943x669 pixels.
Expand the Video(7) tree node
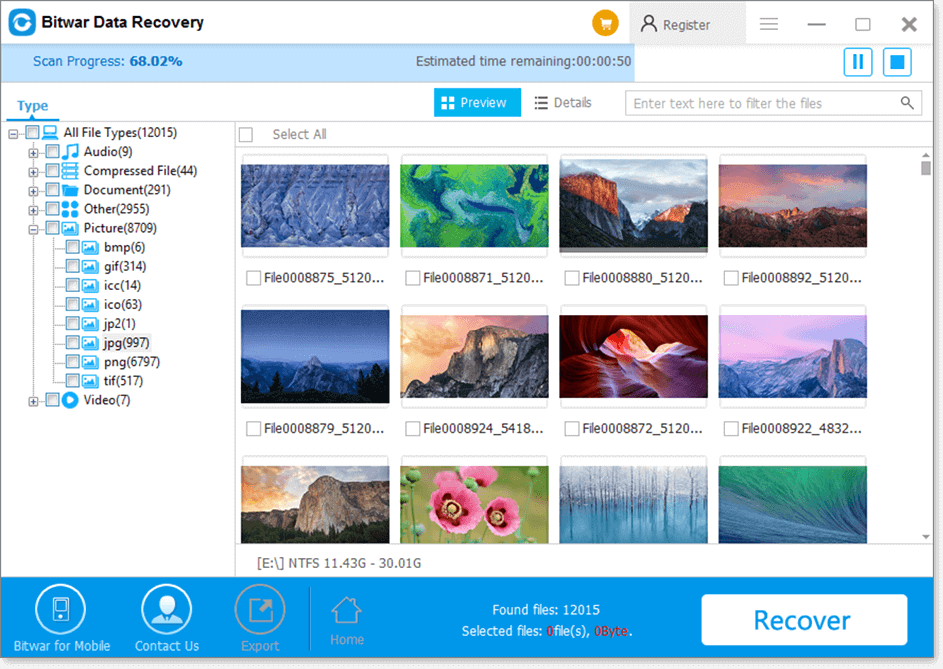[34, 401]
